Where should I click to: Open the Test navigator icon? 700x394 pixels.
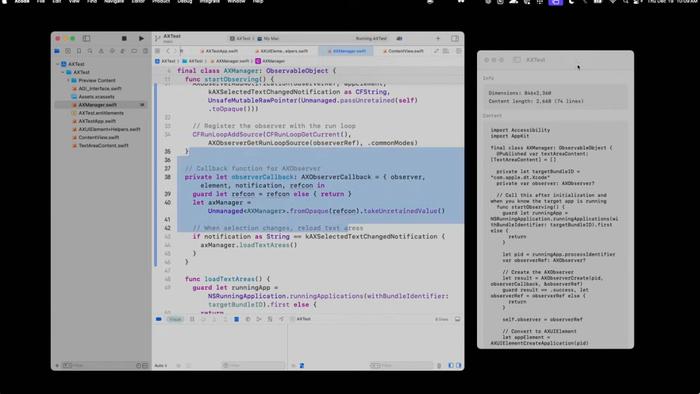(x=112, y=51)
